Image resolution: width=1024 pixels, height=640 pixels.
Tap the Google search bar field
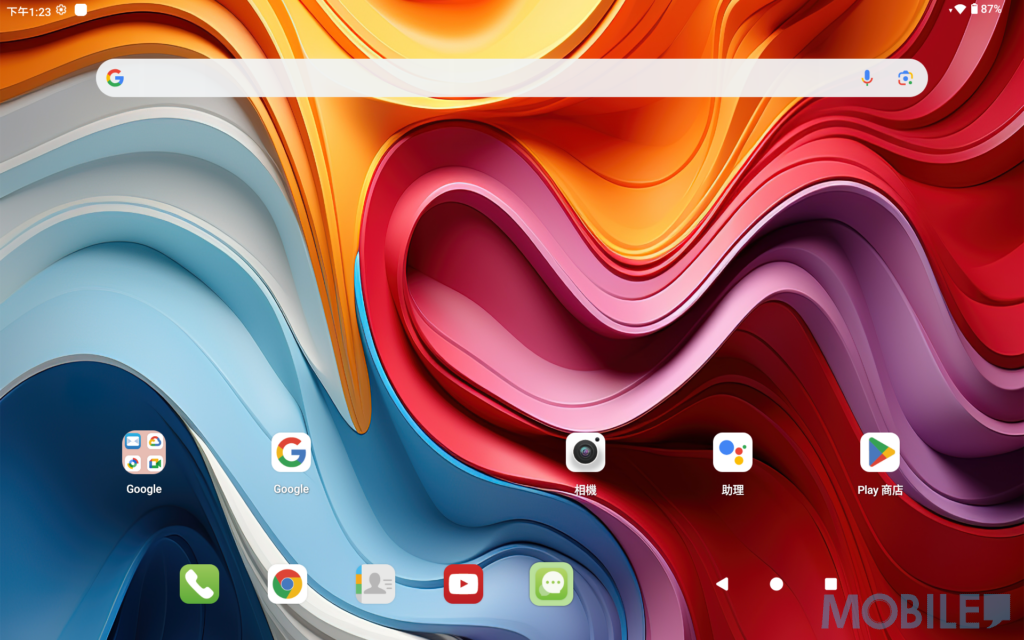click(x=490, y=78)
